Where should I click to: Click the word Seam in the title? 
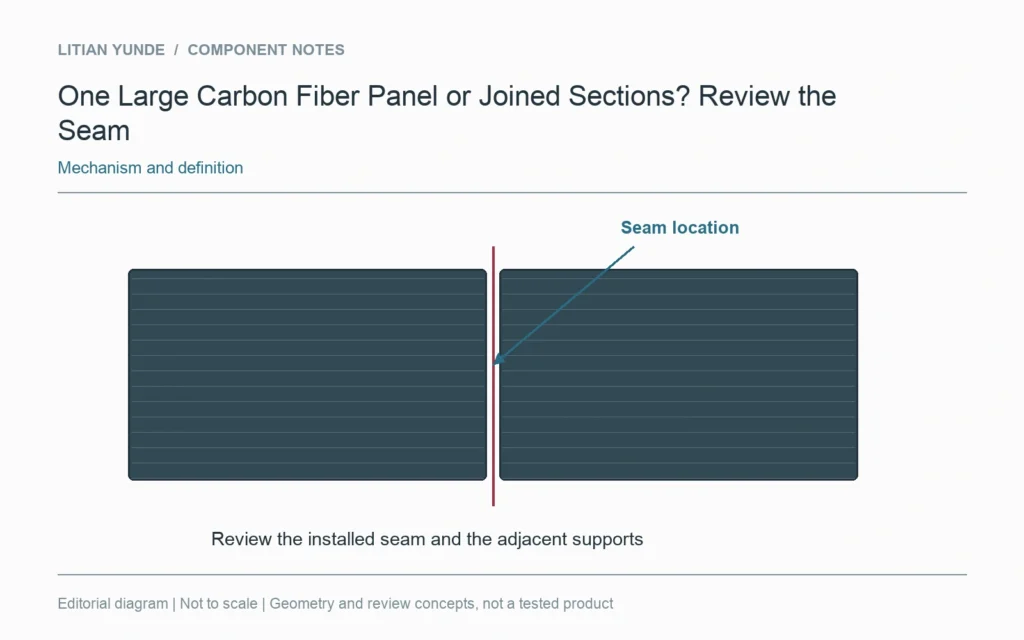pos(93,131)
